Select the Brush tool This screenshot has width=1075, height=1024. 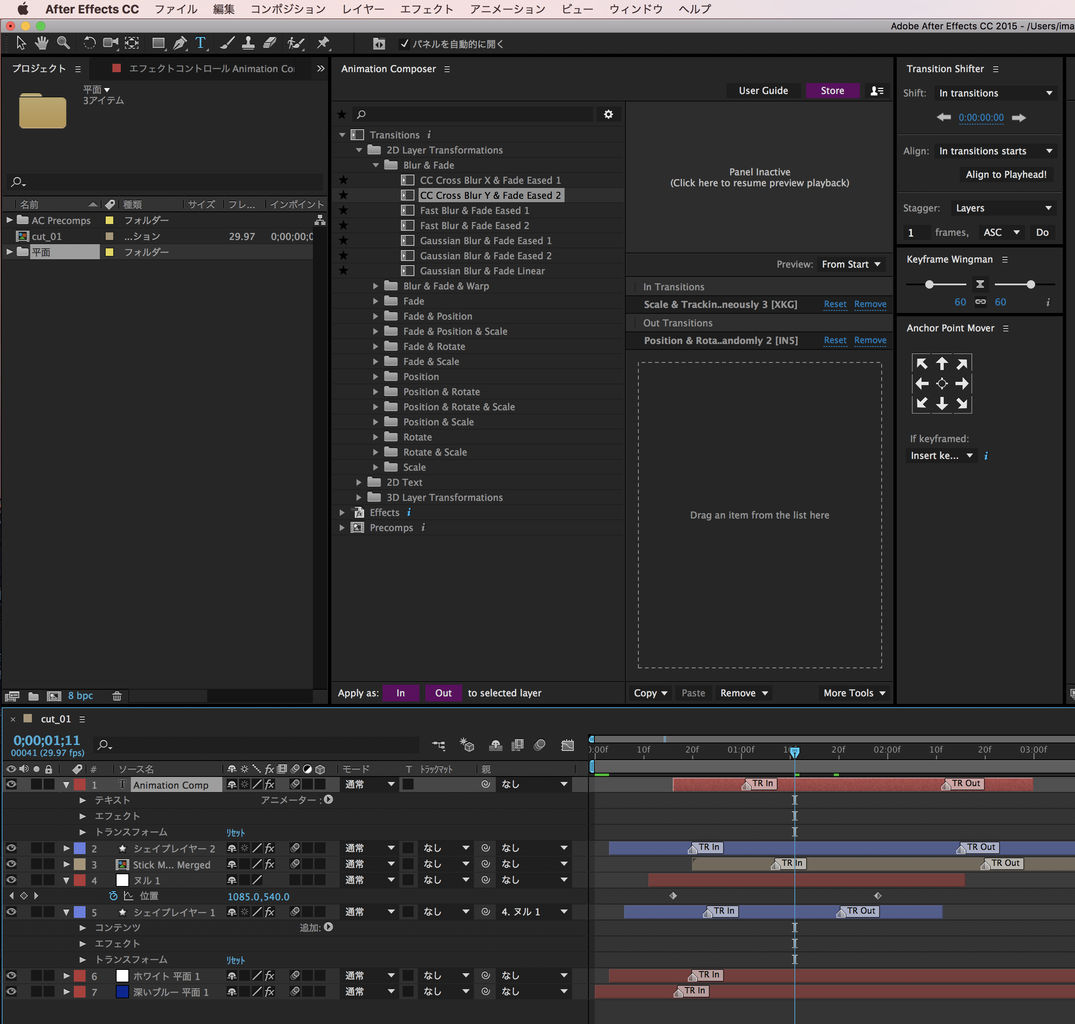pos(226,43)
